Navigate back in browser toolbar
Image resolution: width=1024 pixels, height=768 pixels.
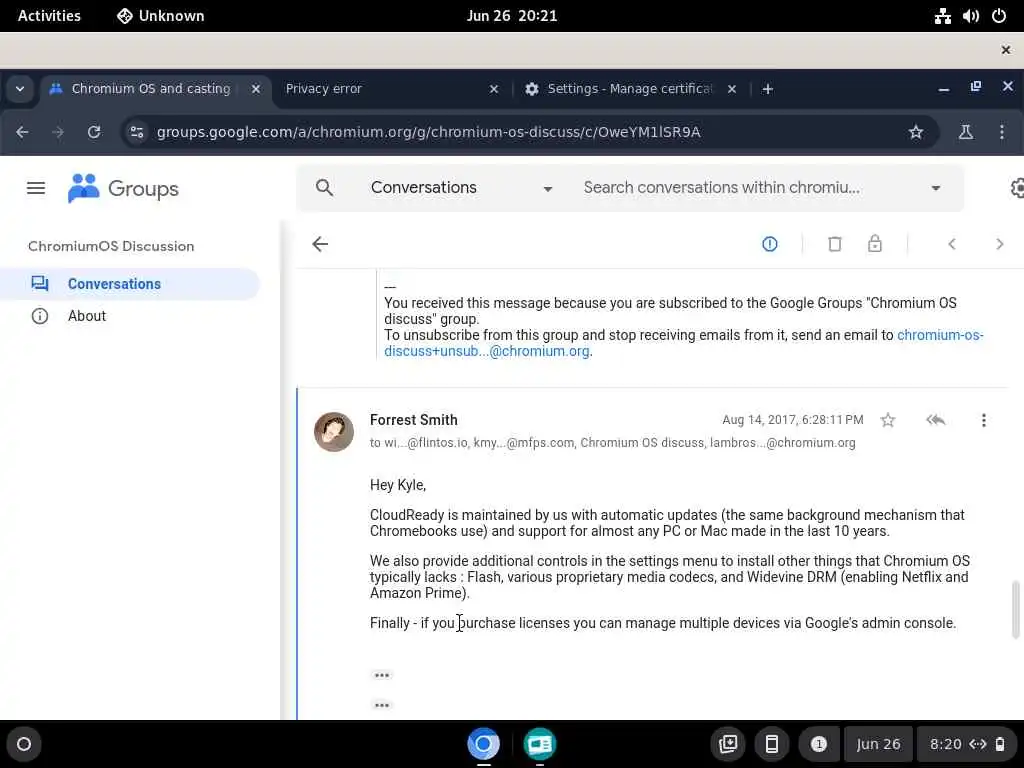(22, 132)
